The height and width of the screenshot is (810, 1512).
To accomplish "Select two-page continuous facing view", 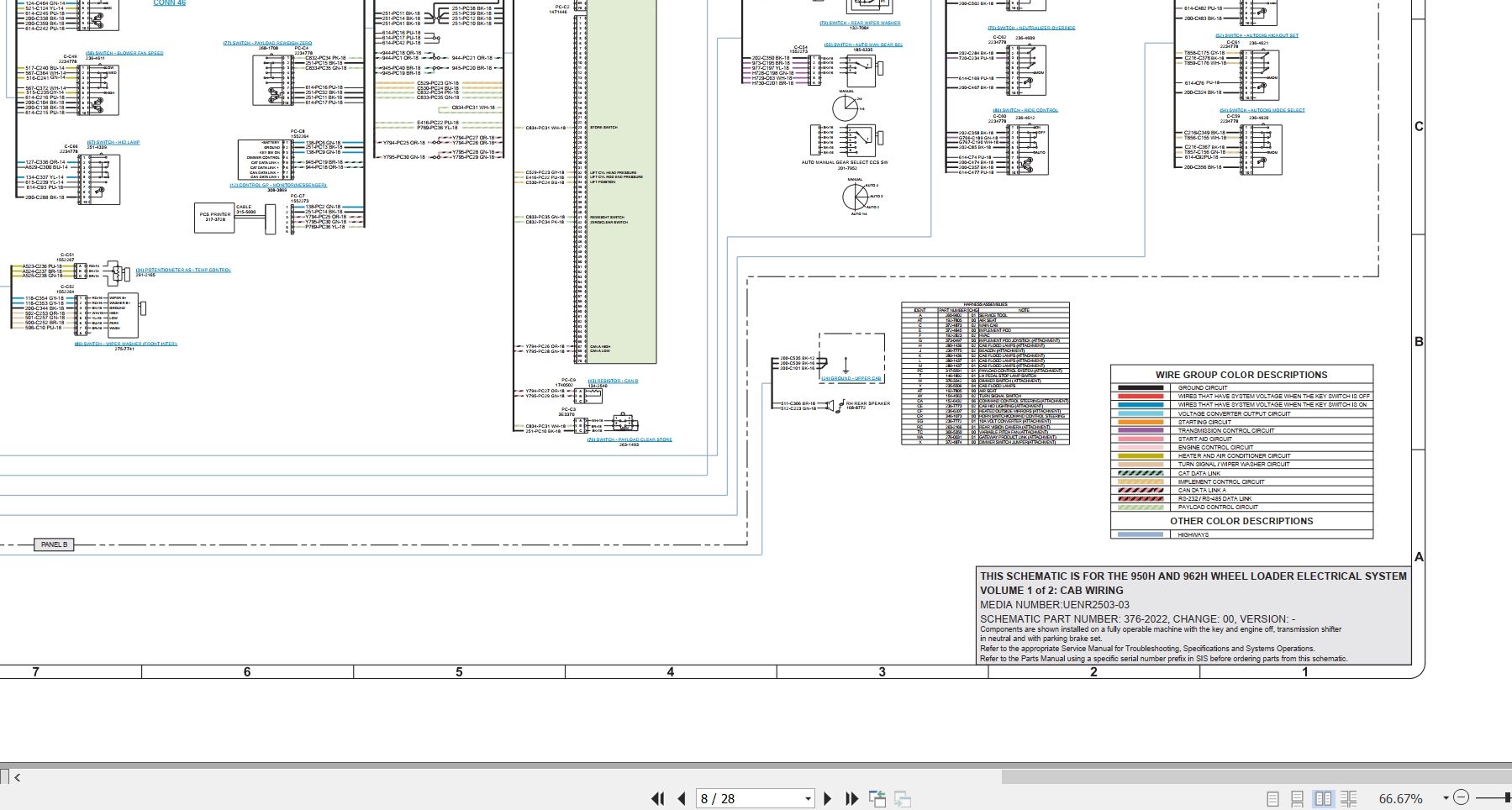I will click(x=1349, y=799).
